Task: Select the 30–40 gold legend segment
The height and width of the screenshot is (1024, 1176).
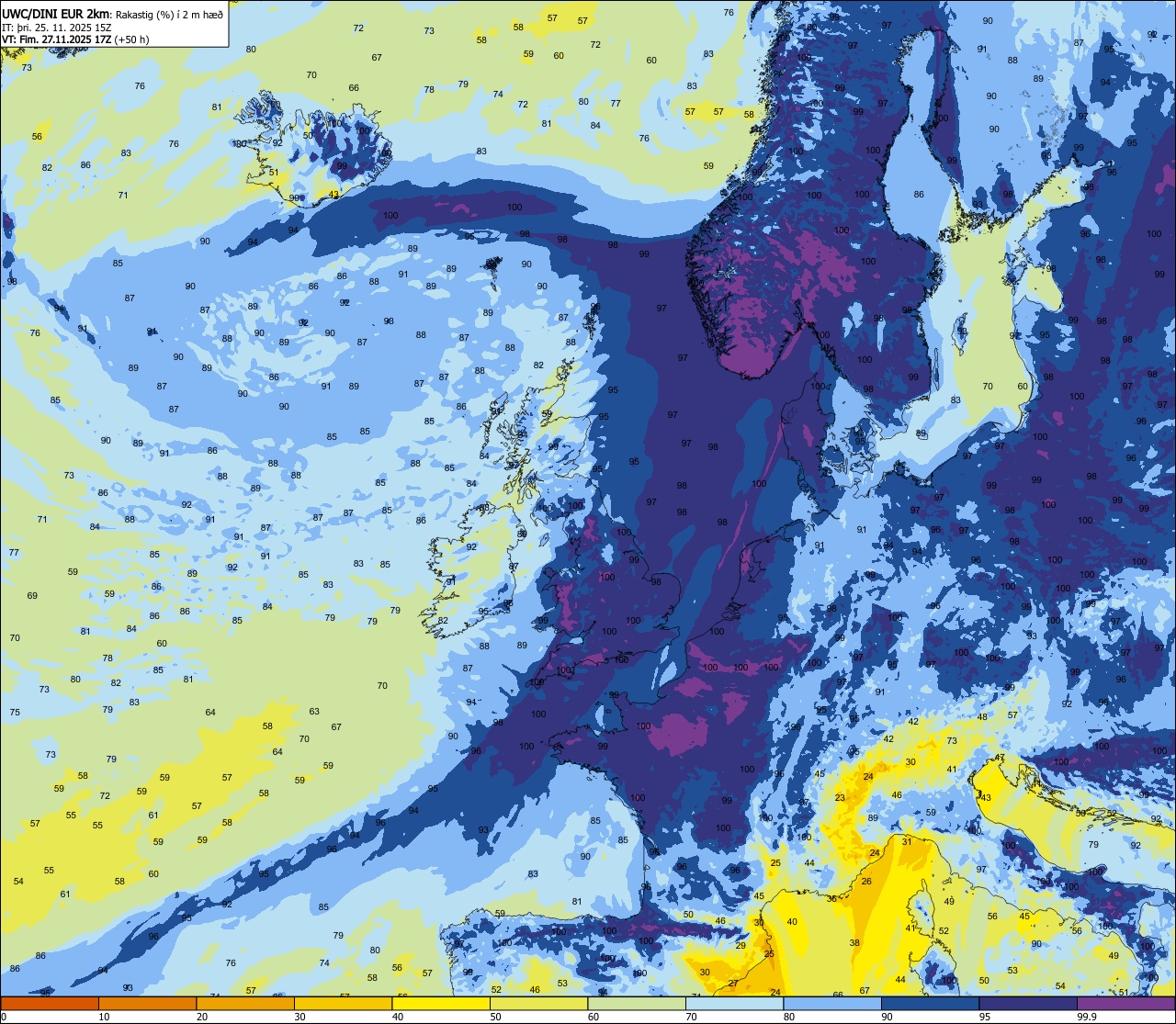Action: pos(343,1003)
